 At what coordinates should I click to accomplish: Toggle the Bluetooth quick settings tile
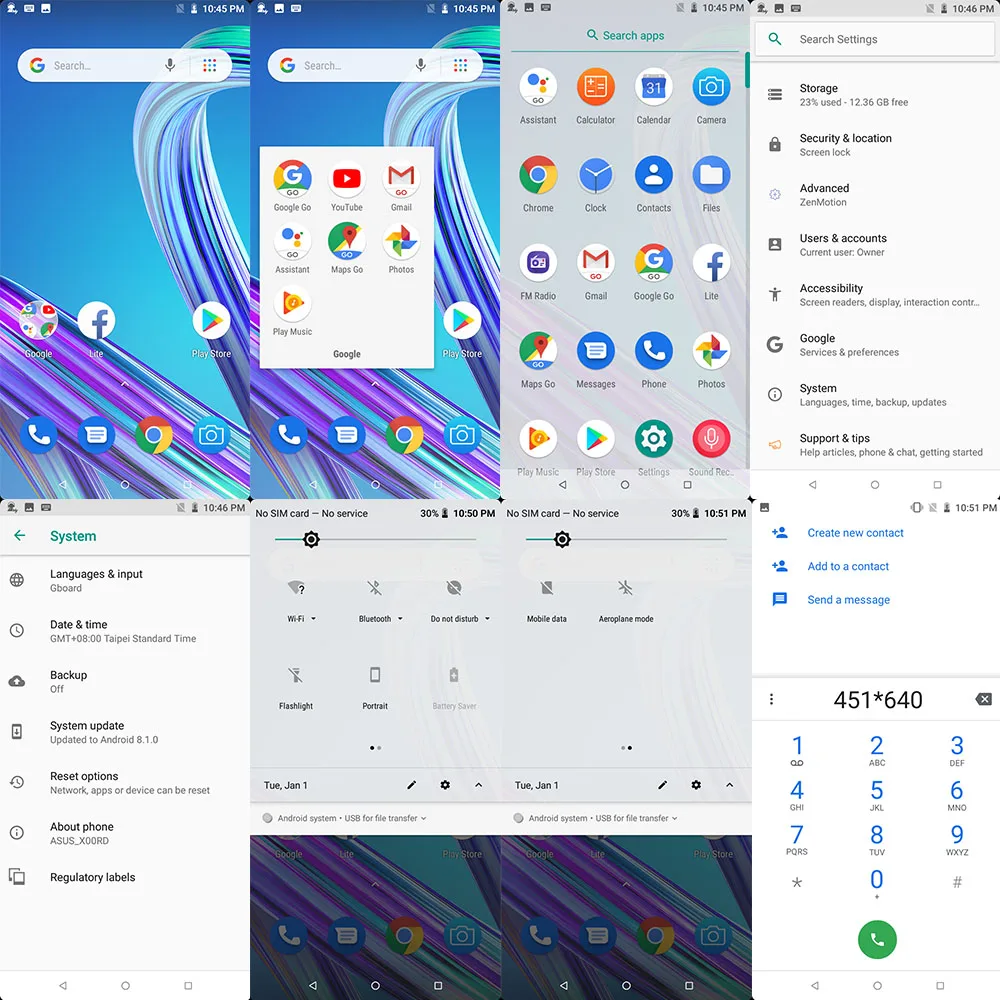click(375, 587)
